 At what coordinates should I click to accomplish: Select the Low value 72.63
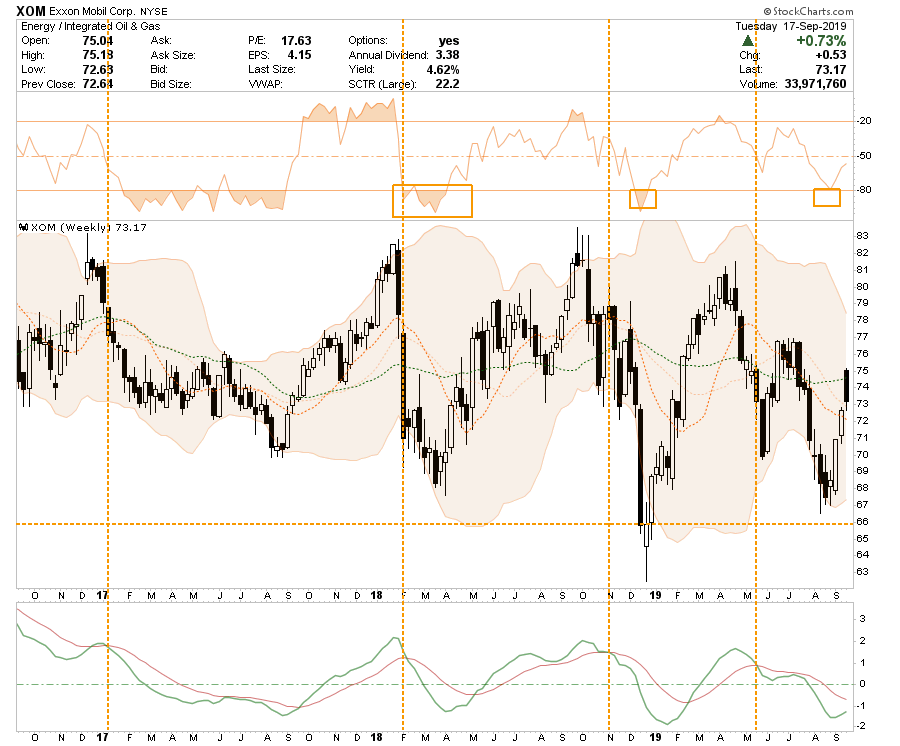pos(98,69)
